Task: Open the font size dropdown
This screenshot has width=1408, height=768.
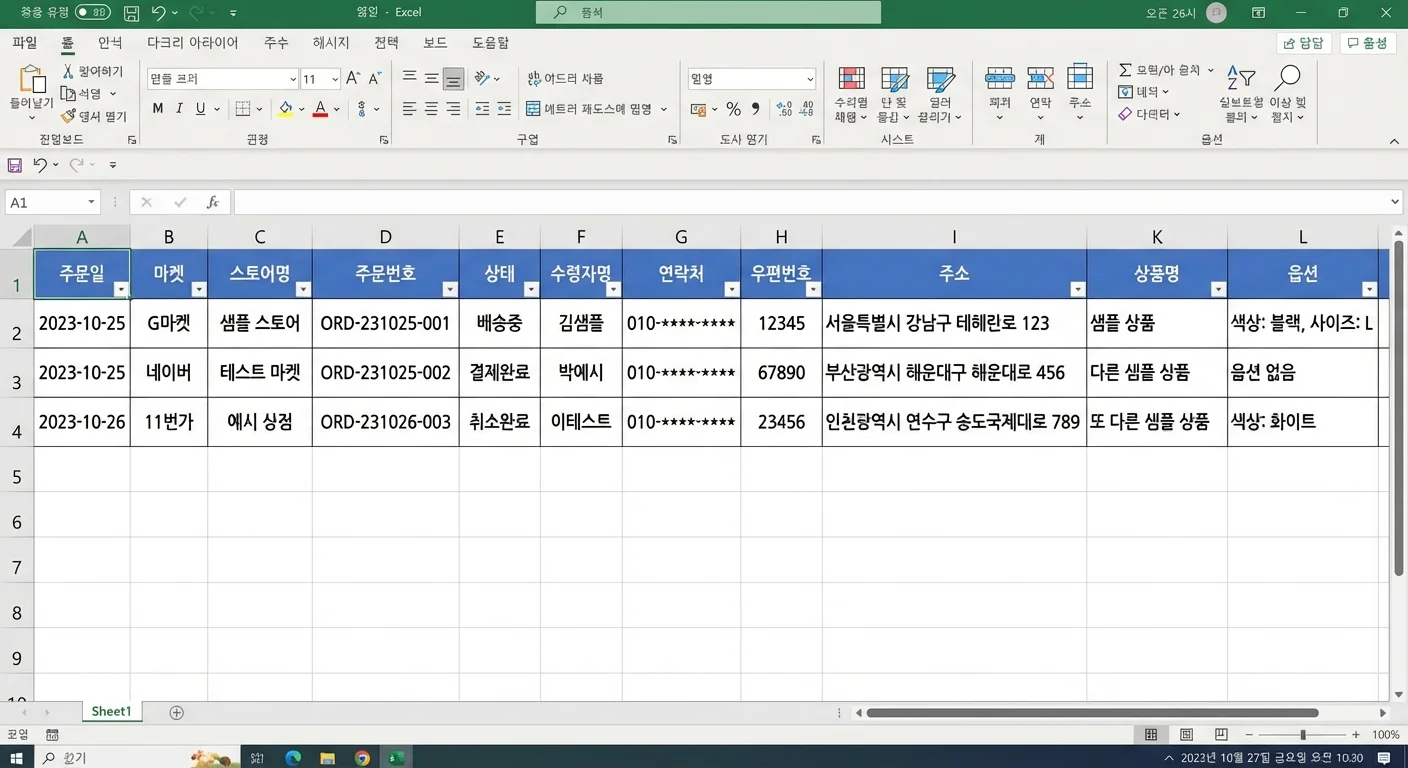Action: 334,78
